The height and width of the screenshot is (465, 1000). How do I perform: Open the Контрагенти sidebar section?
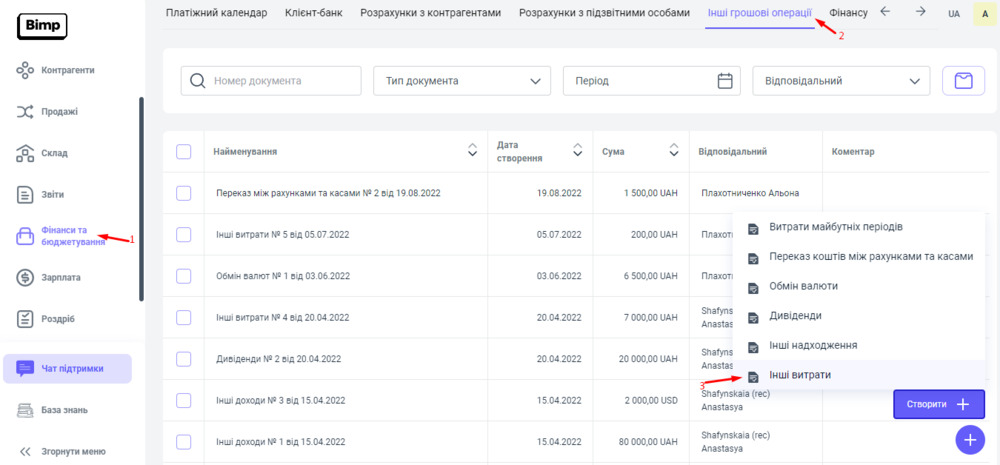point(67,70)
